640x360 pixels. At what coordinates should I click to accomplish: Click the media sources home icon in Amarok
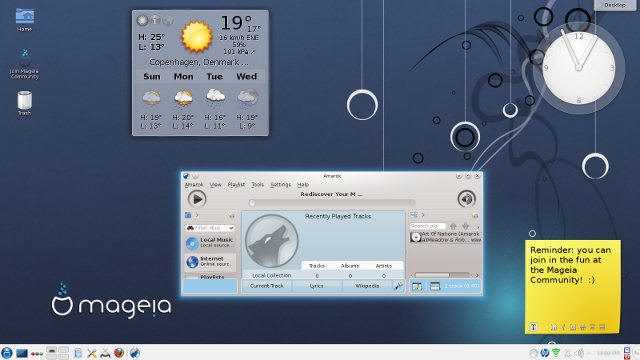(x=188, y=215)
